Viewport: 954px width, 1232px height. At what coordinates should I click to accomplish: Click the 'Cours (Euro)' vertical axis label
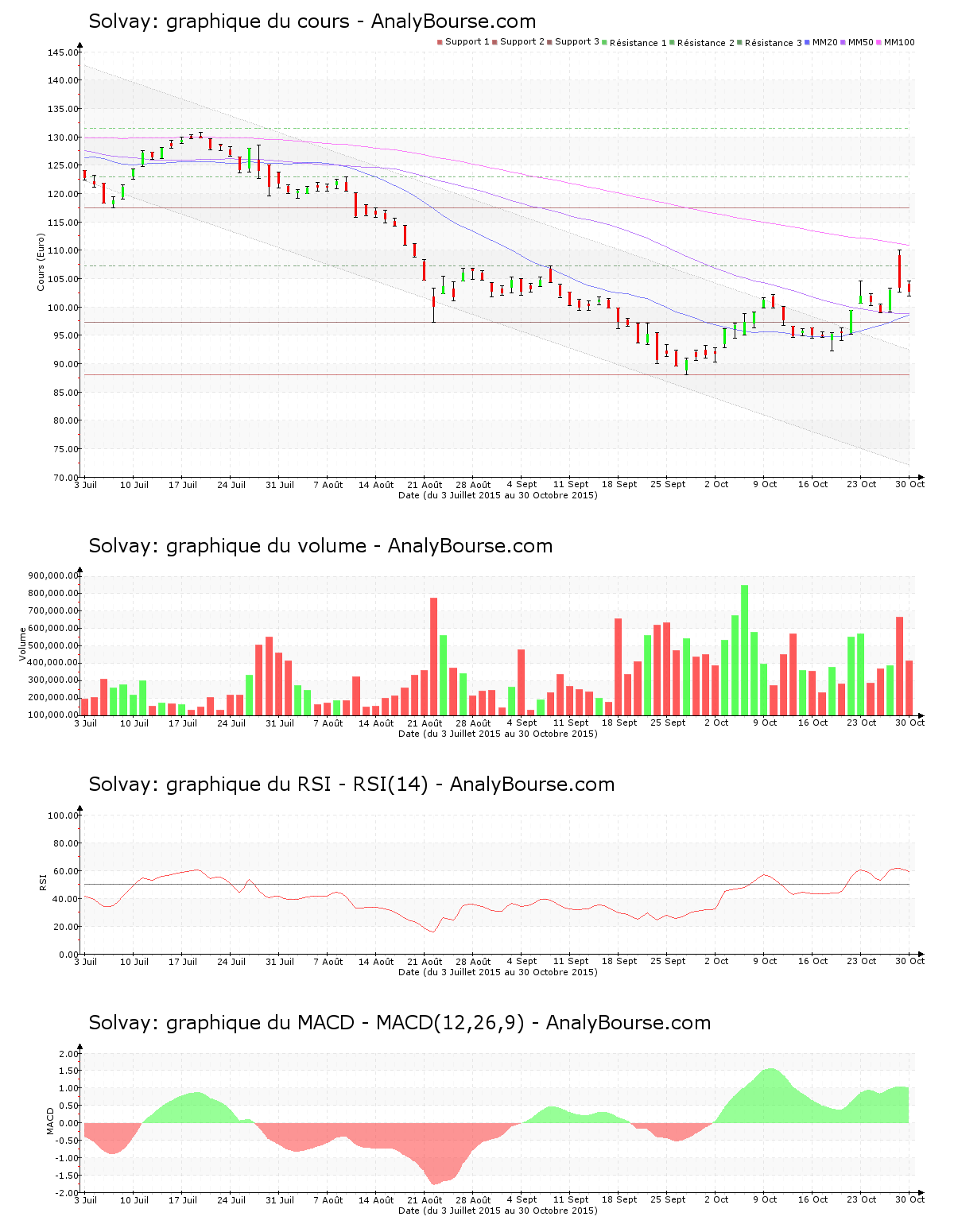[41, 262]
